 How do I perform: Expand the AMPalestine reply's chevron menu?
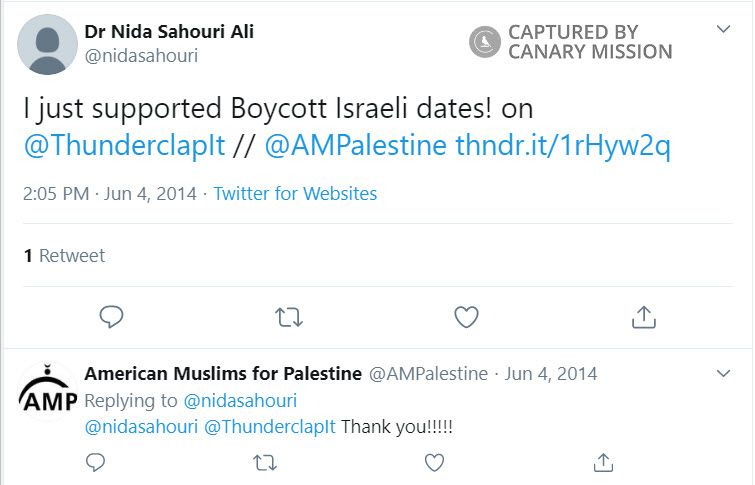[724, 373]
